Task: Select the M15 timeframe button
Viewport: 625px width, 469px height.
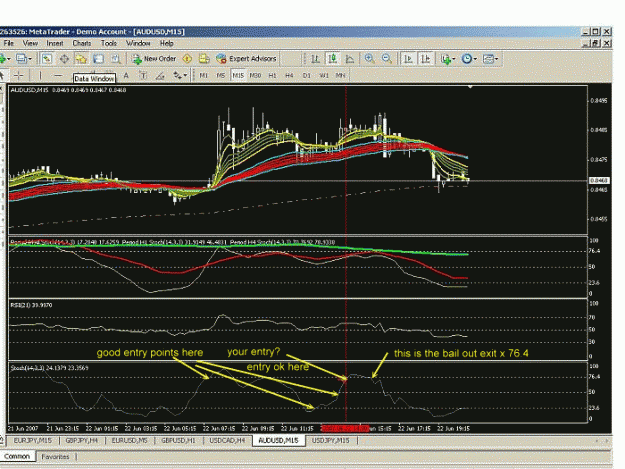Action: pos(238,75)
